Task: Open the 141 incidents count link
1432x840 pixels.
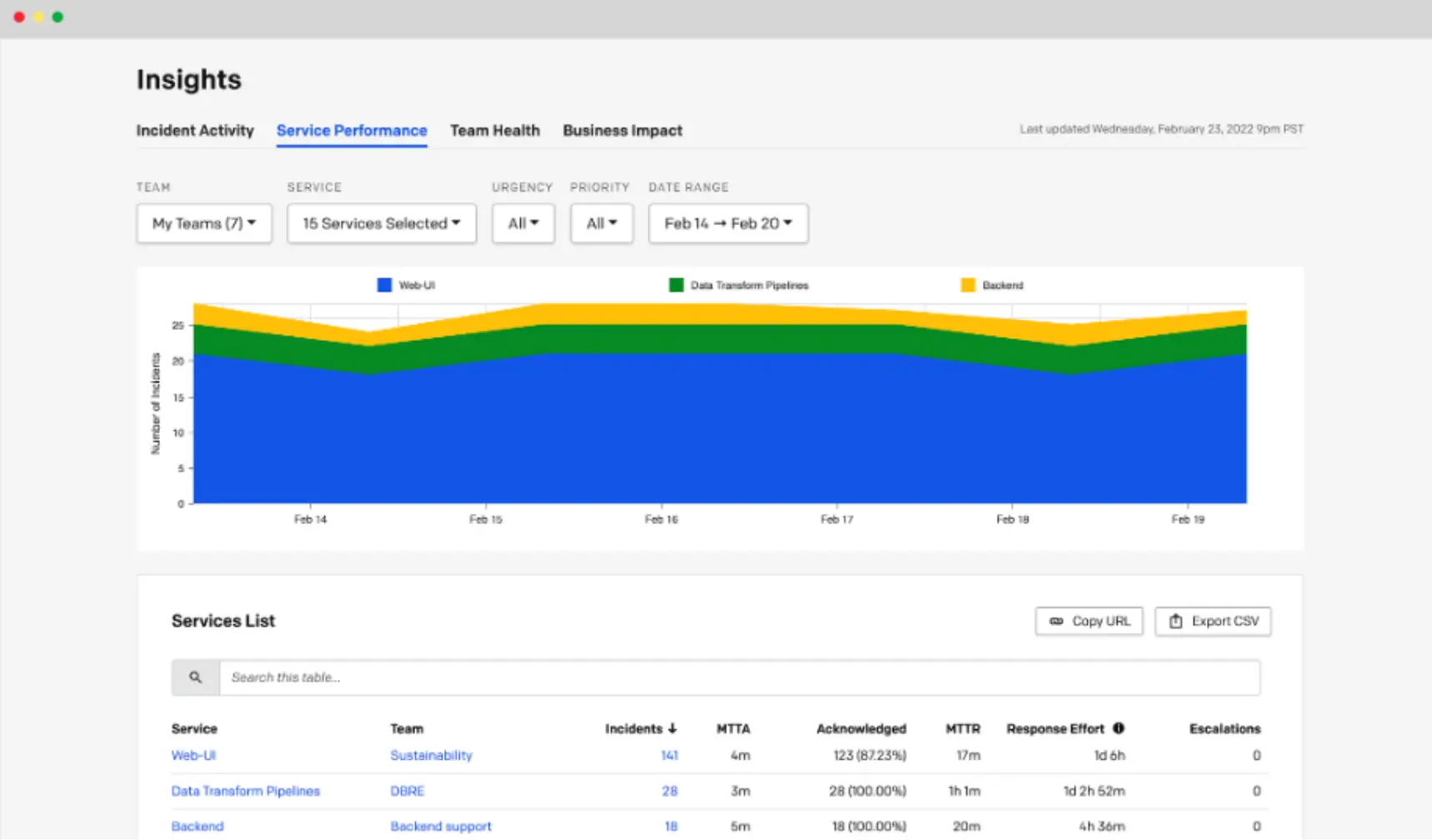Action: (669, 755)
